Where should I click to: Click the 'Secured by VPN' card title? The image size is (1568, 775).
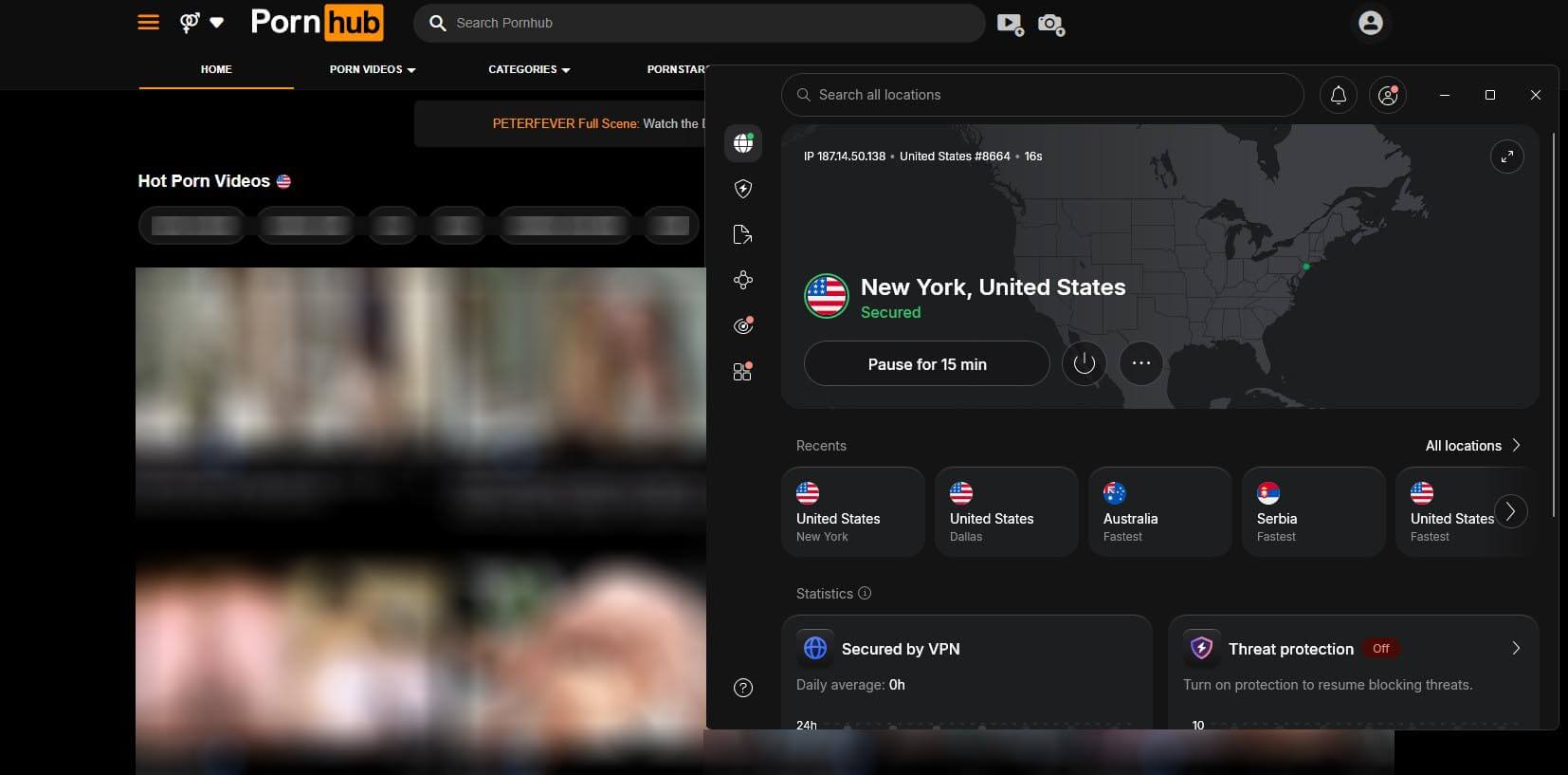point(901,649)
